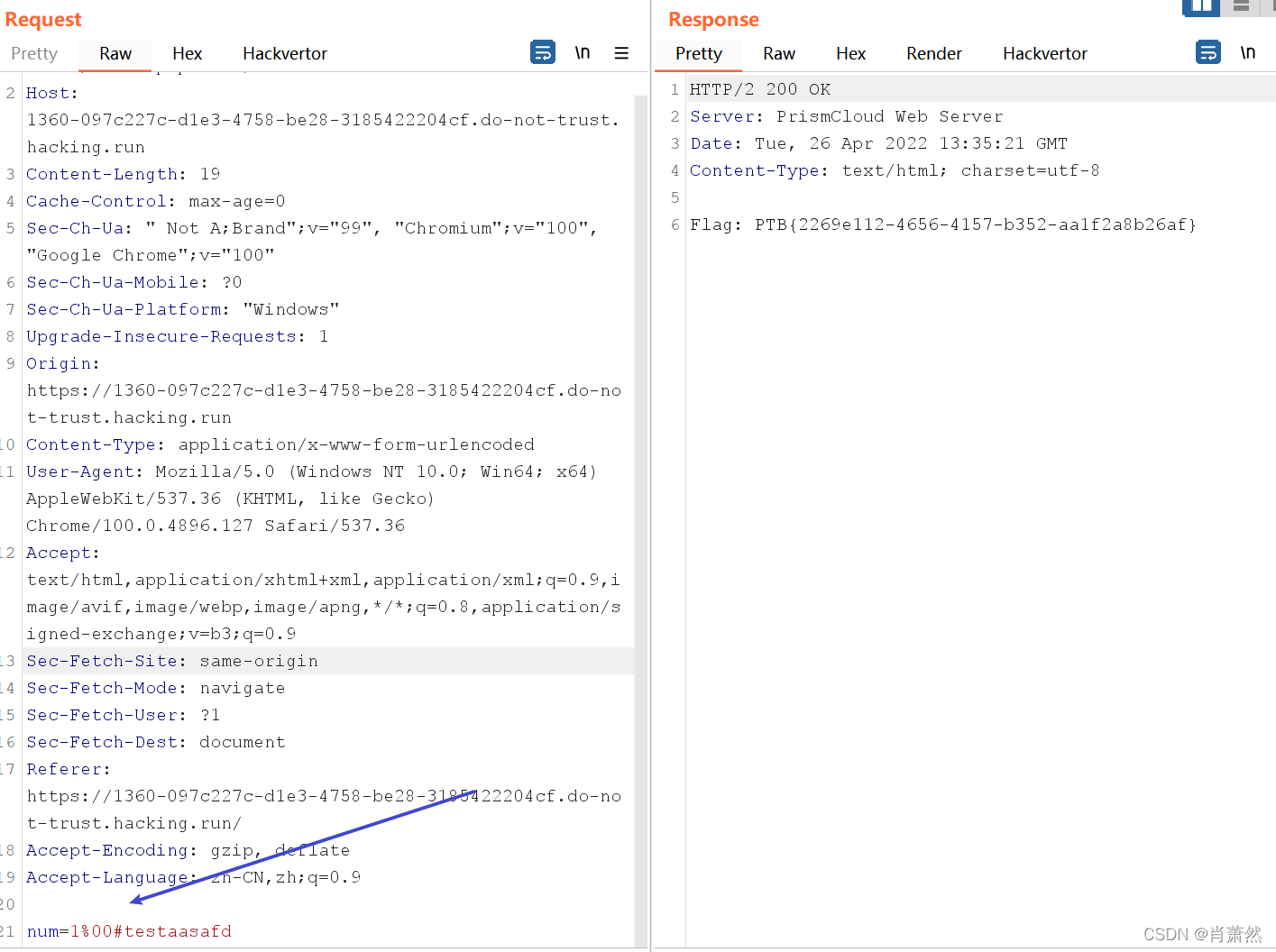The image size is (1276, 952).
Task: Click the 'Accept-Encoding: gzip, deflate' header
Action: point(188,850)
